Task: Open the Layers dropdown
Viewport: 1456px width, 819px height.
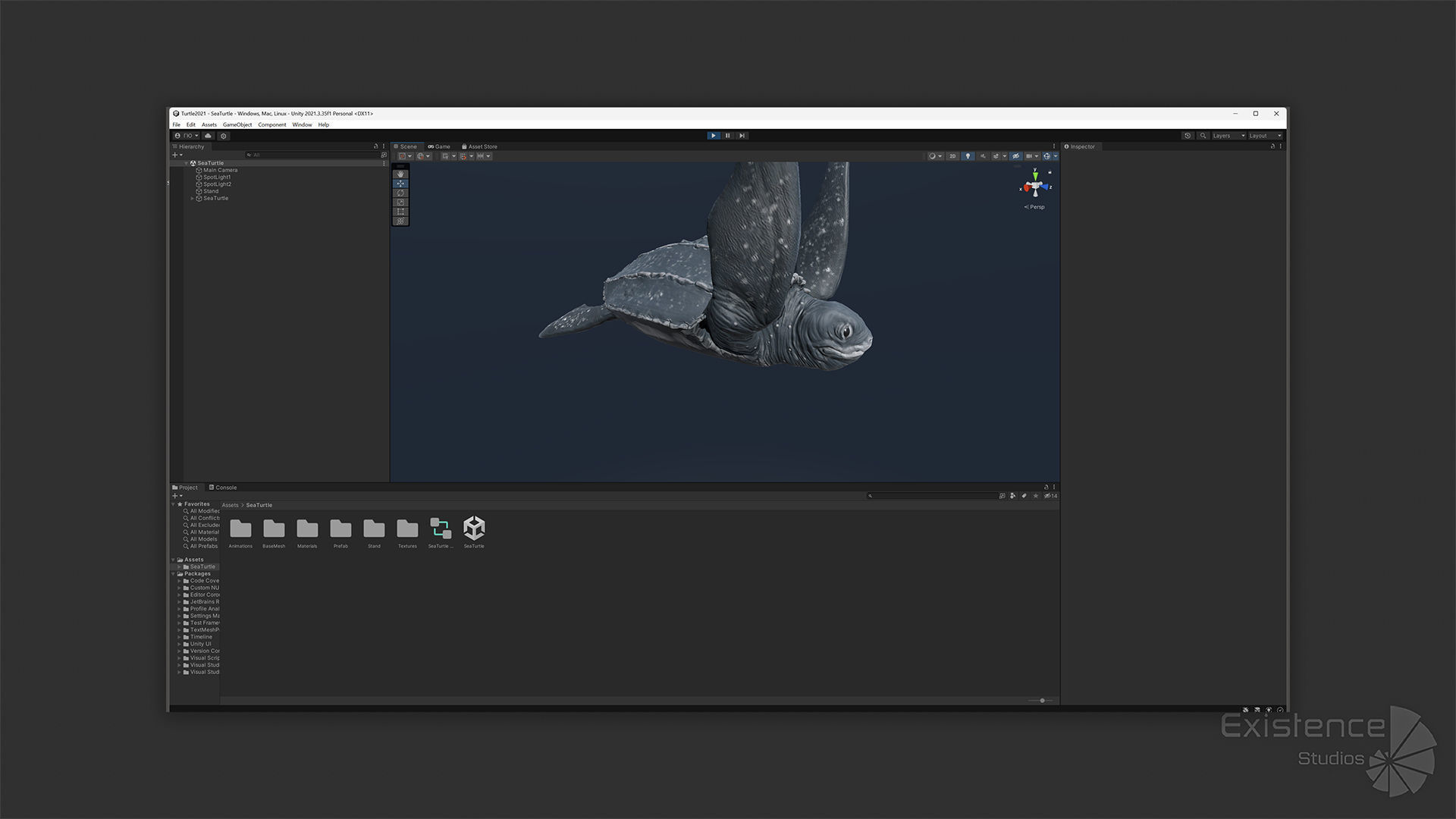Action: [x=1228, y=136]
